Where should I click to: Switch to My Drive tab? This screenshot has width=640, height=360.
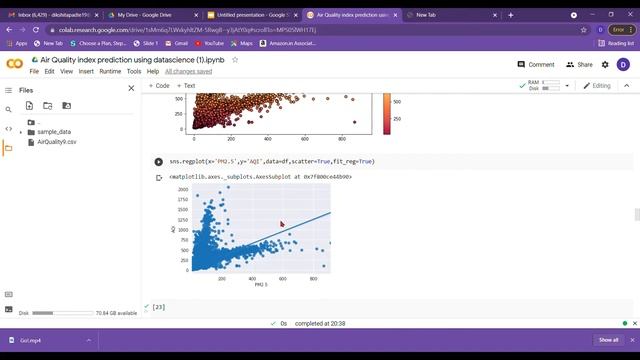point(152,15)
